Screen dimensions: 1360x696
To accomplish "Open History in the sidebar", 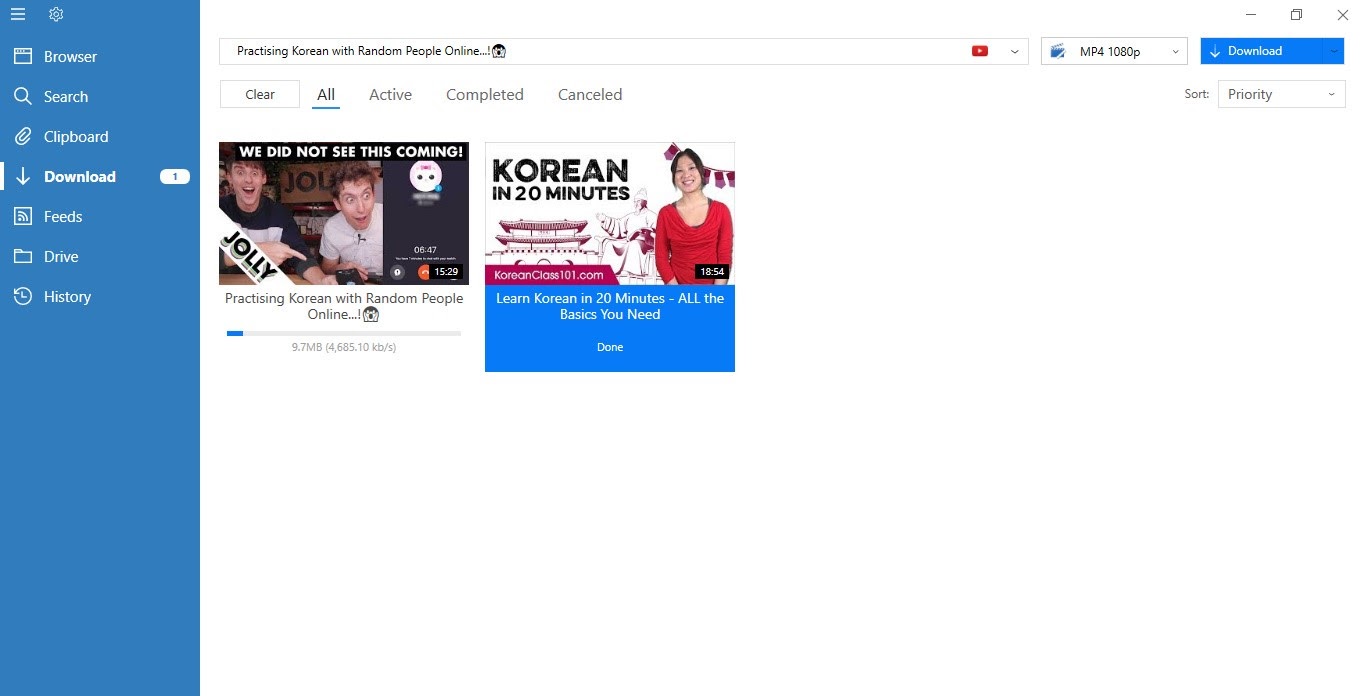I will (100, 297).
